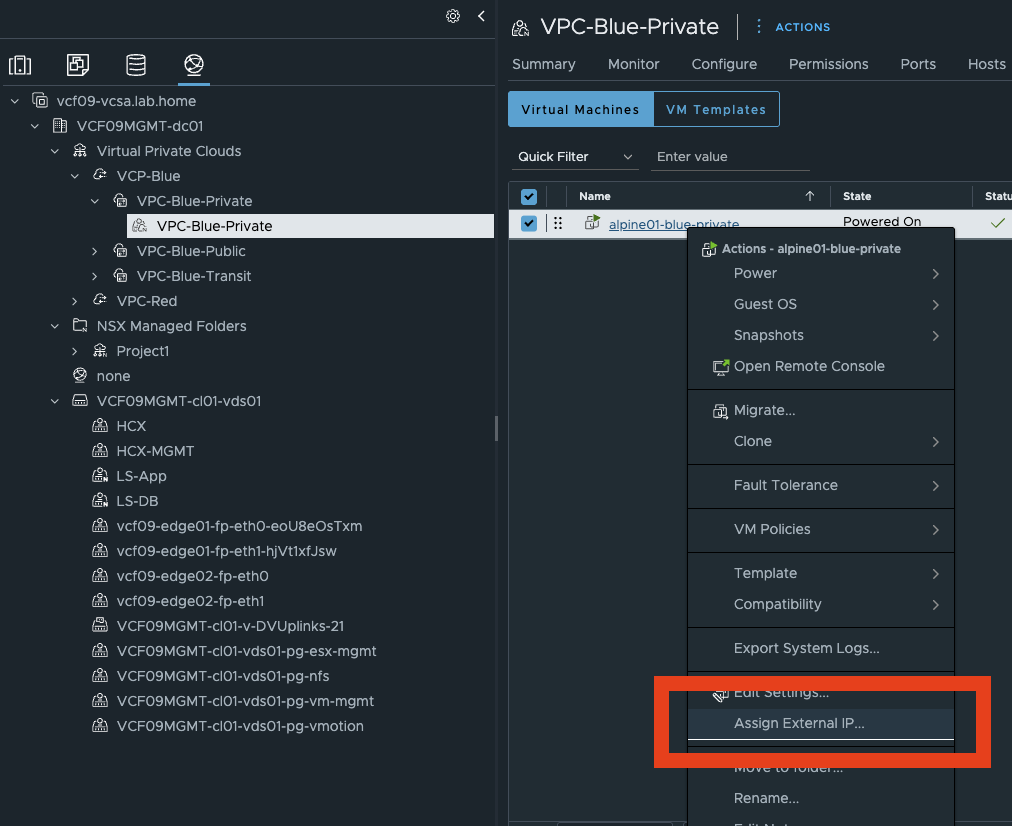Expand the VPC-Red tree node
Viewport: 1012px width, 826px height.
click(x=75, y=301)
